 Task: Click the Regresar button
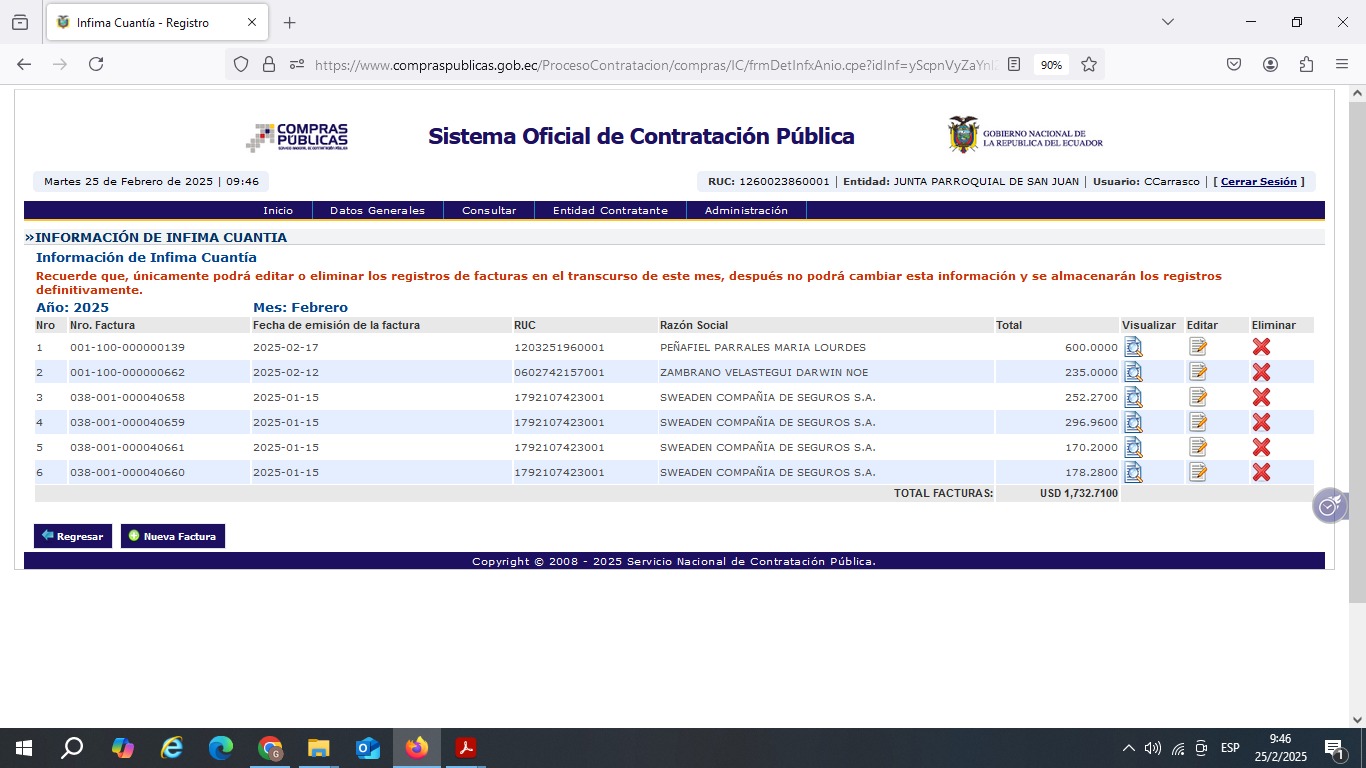[x=73, y=536]
